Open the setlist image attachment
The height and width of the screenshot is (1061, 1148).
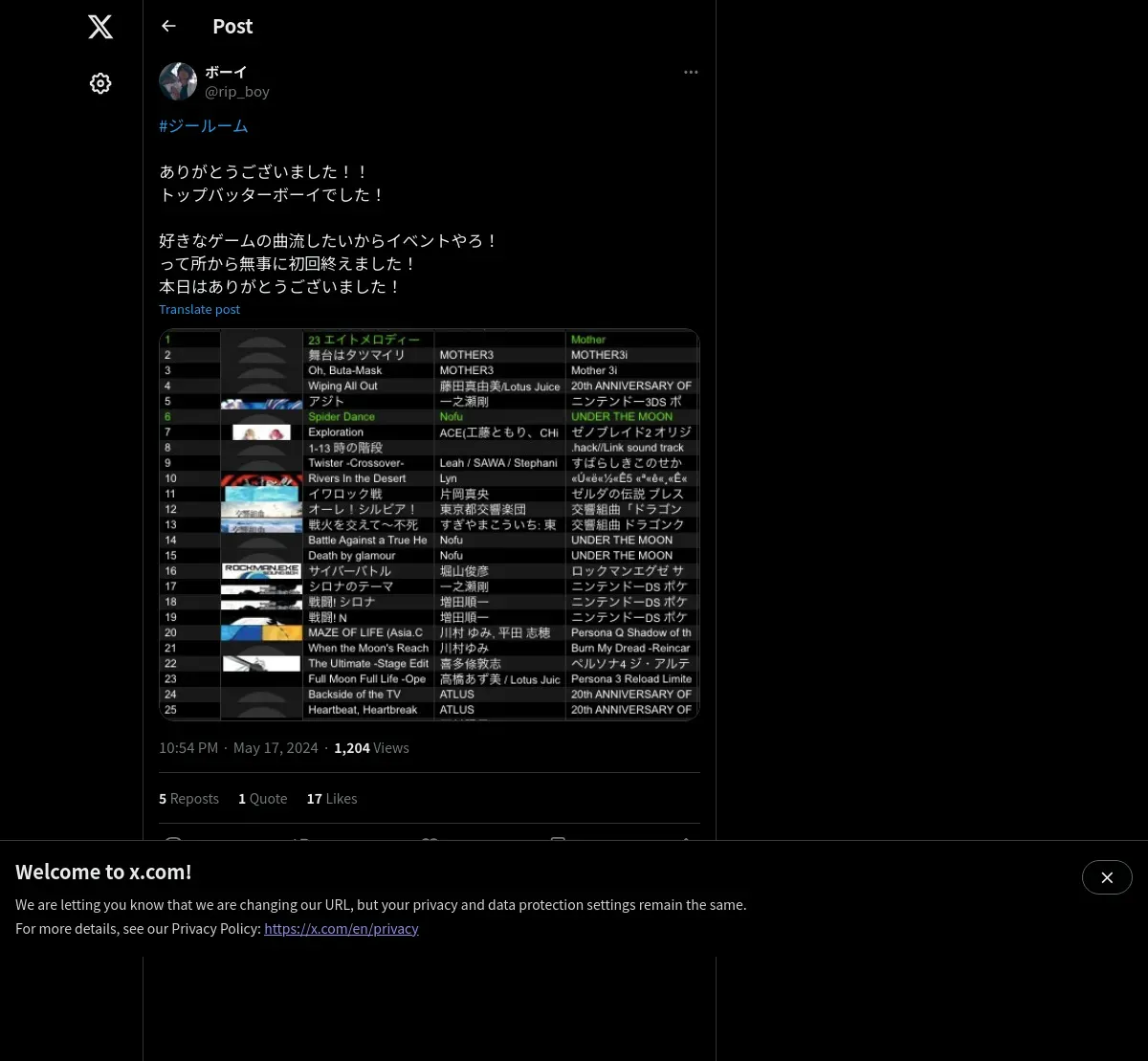[430, 524]
